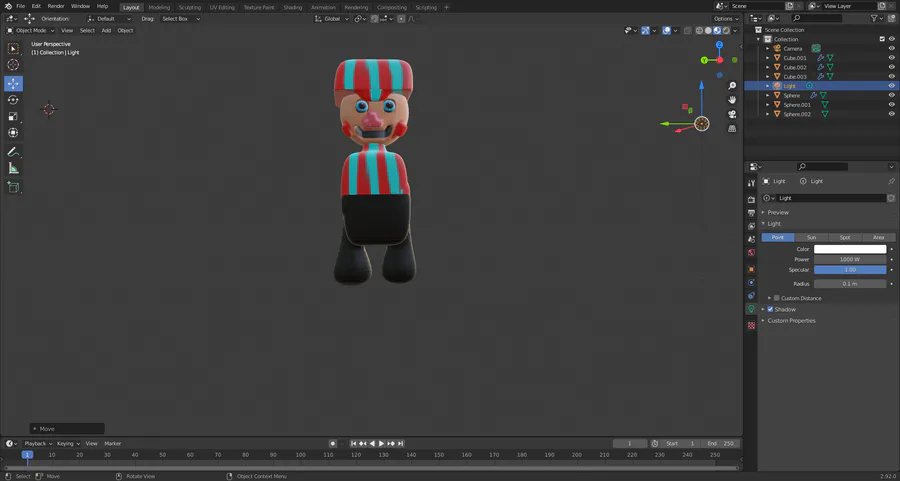Pick the Measure tool
The height and width of the screenshot is (481, 900).
[x=13, y=168]
